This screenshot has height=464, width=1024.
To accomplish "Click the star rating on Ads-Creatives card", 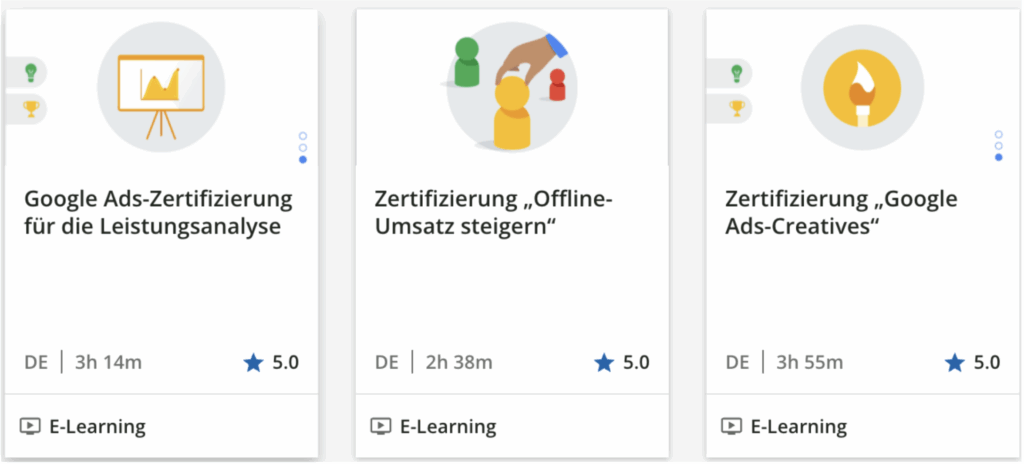I will (972, 362).
